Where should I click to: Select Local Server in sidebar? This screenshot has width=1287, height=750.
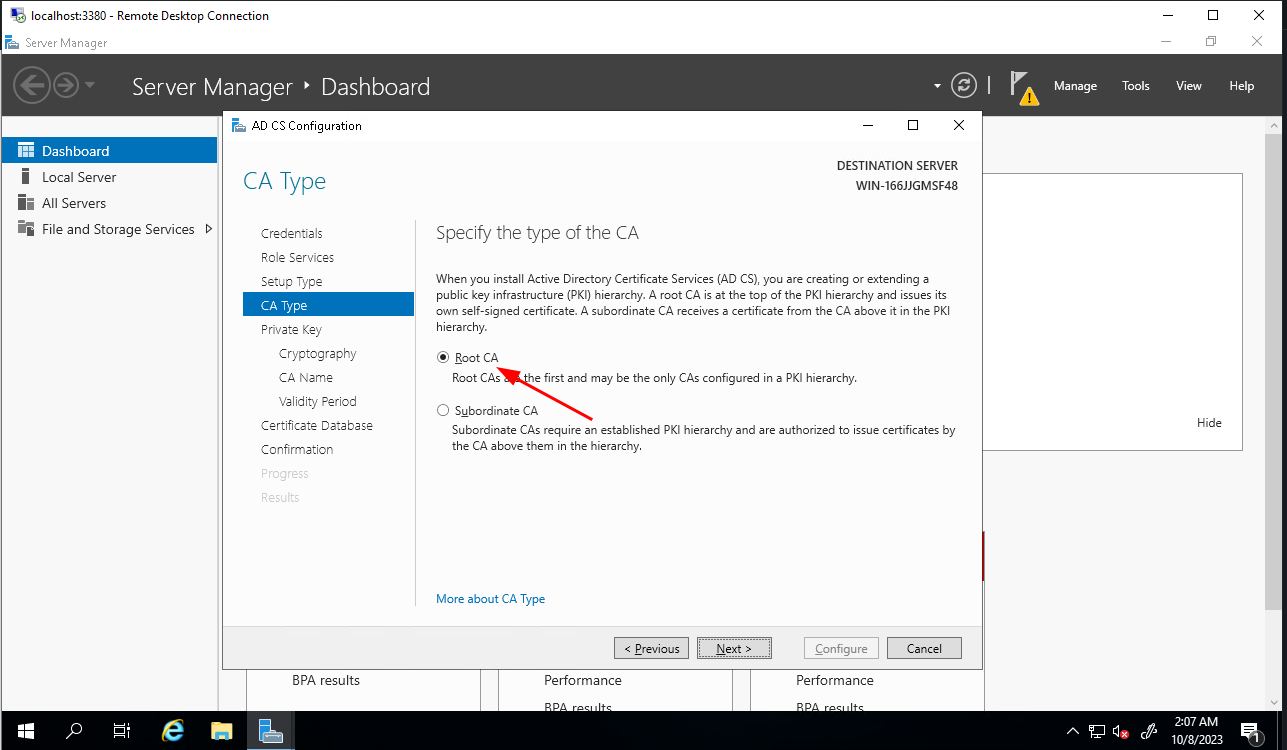pyautogui.click(x=79, y=177)
